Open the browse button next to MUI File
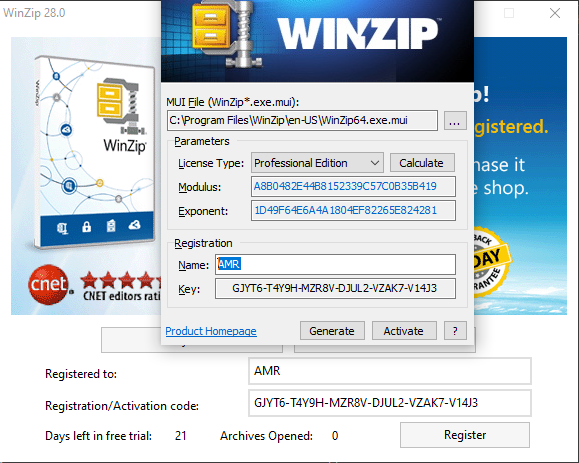This screenshot has height=463, width=579. pyautogui.click(x=455, y=121)
